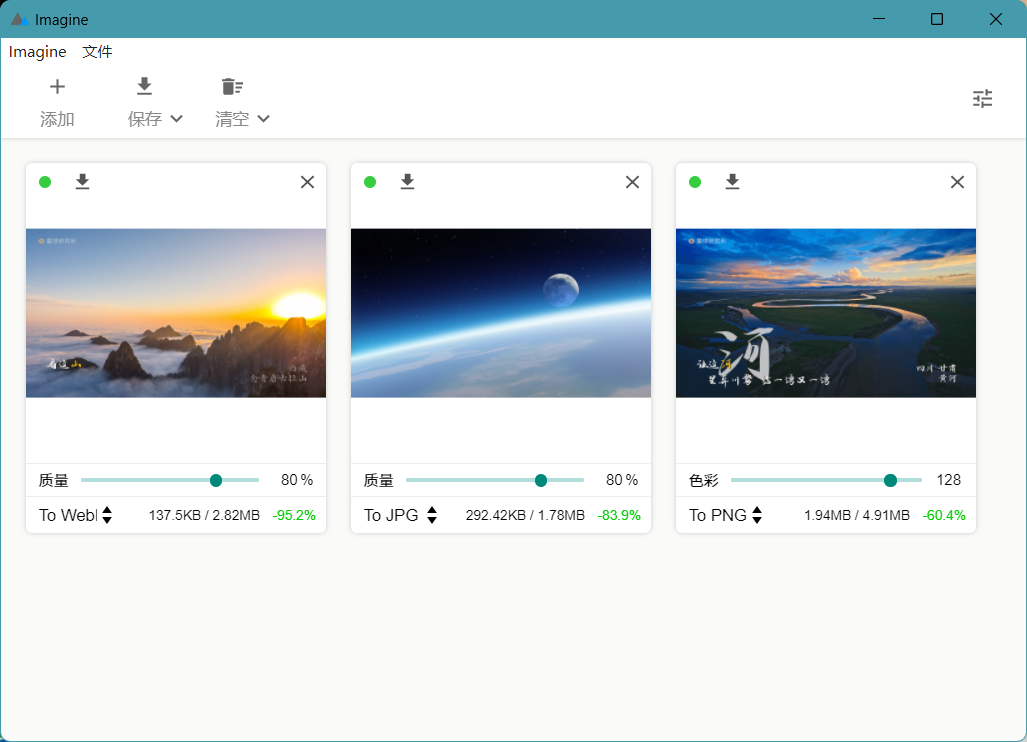Open the river landscape image preview

point(826,313)
